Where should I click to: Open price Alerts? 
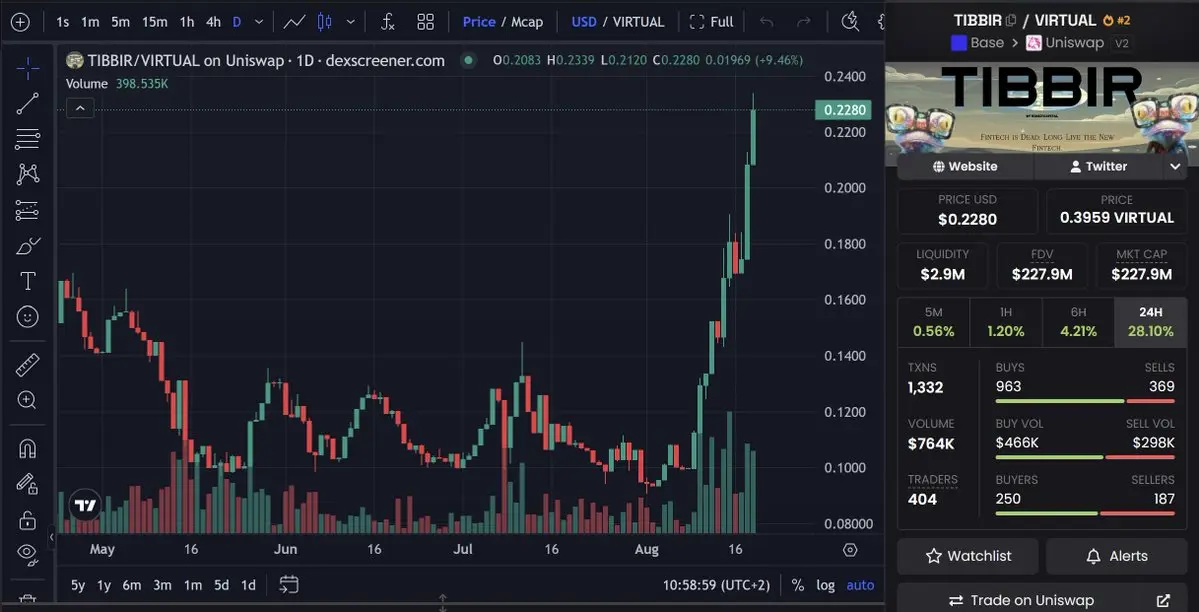pyautogui.click(x=1116, y=556)
